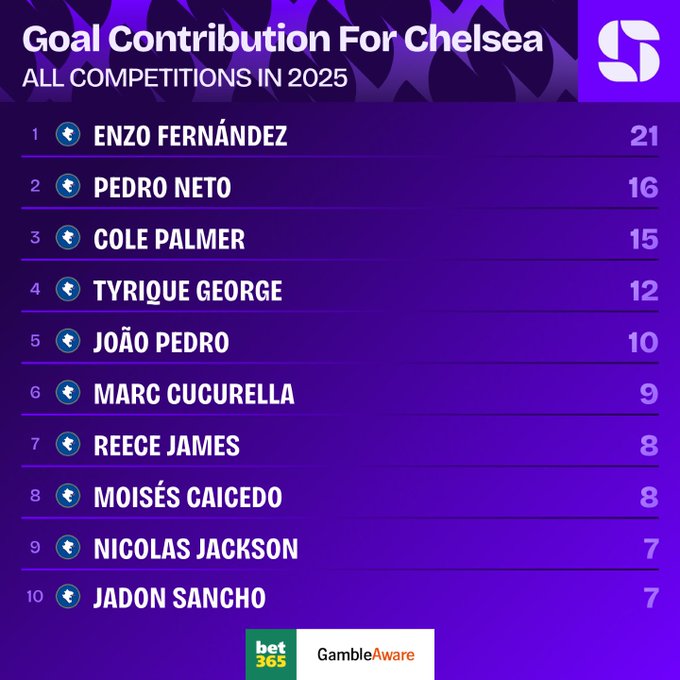Select the Moisés Caicedo player name

tap(187, 497)
